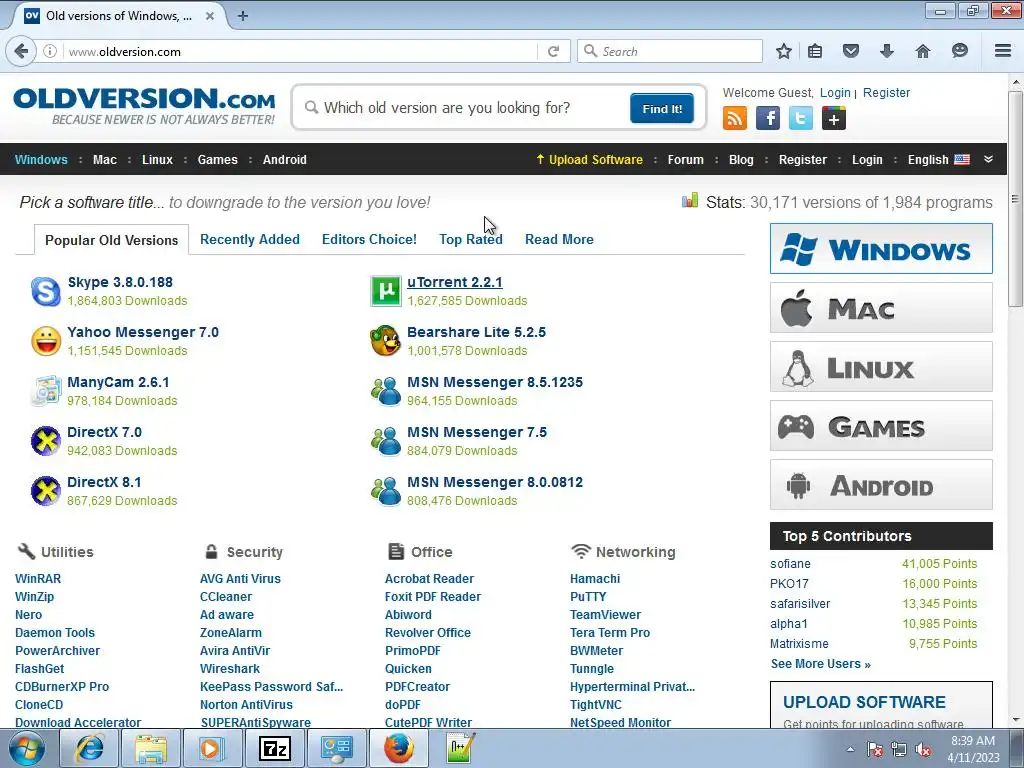Image resolution: width=1024 pixels, height=768 pixels.
Task: Click the page vertical scrollbar thumb
Action: click(x=1015, y=199)
